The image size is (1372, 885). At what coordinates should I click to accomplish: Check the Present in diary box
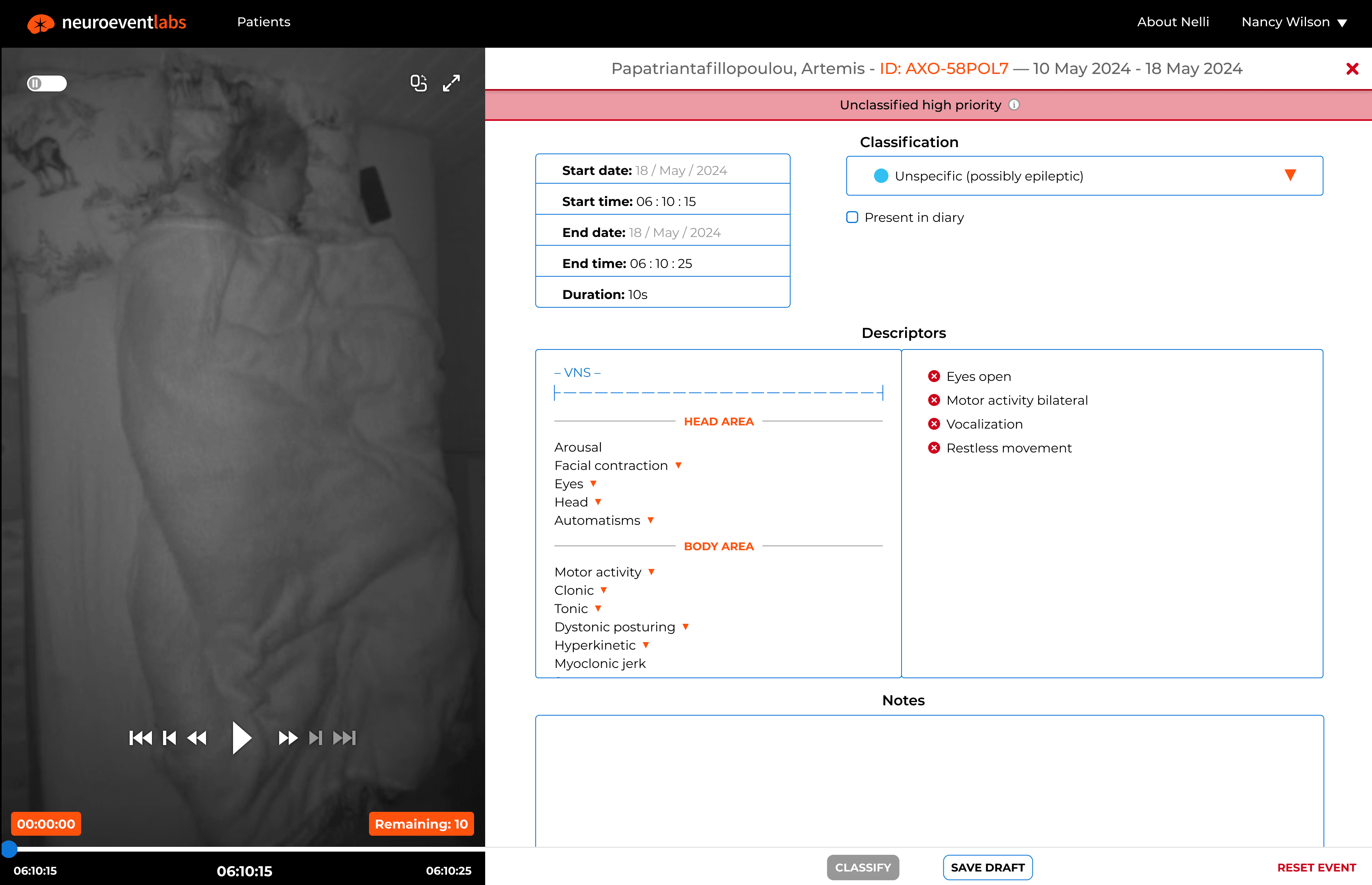[852, 217]
